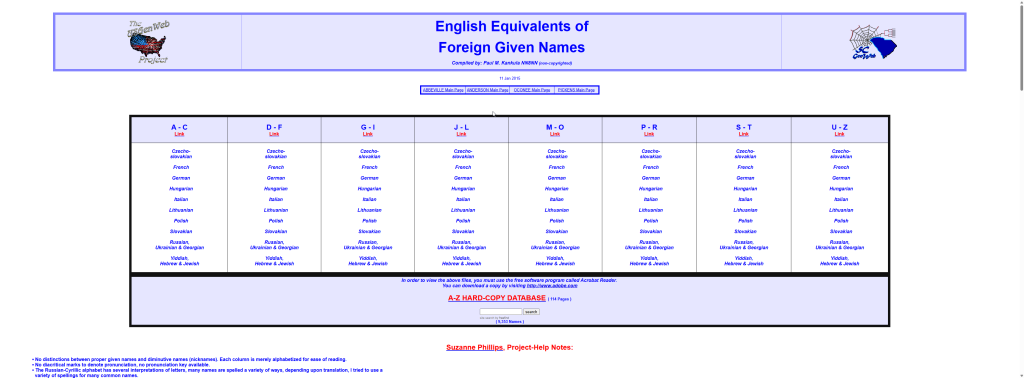Click the USGenWeb Project logo

point(148,42)
